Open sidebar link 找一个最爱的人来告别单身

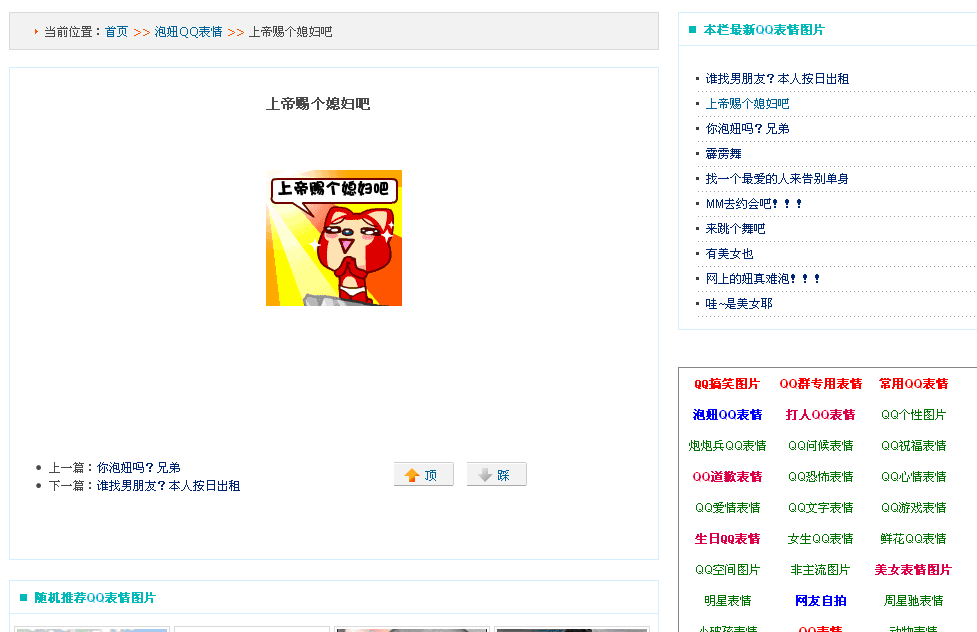pos(777,178)
